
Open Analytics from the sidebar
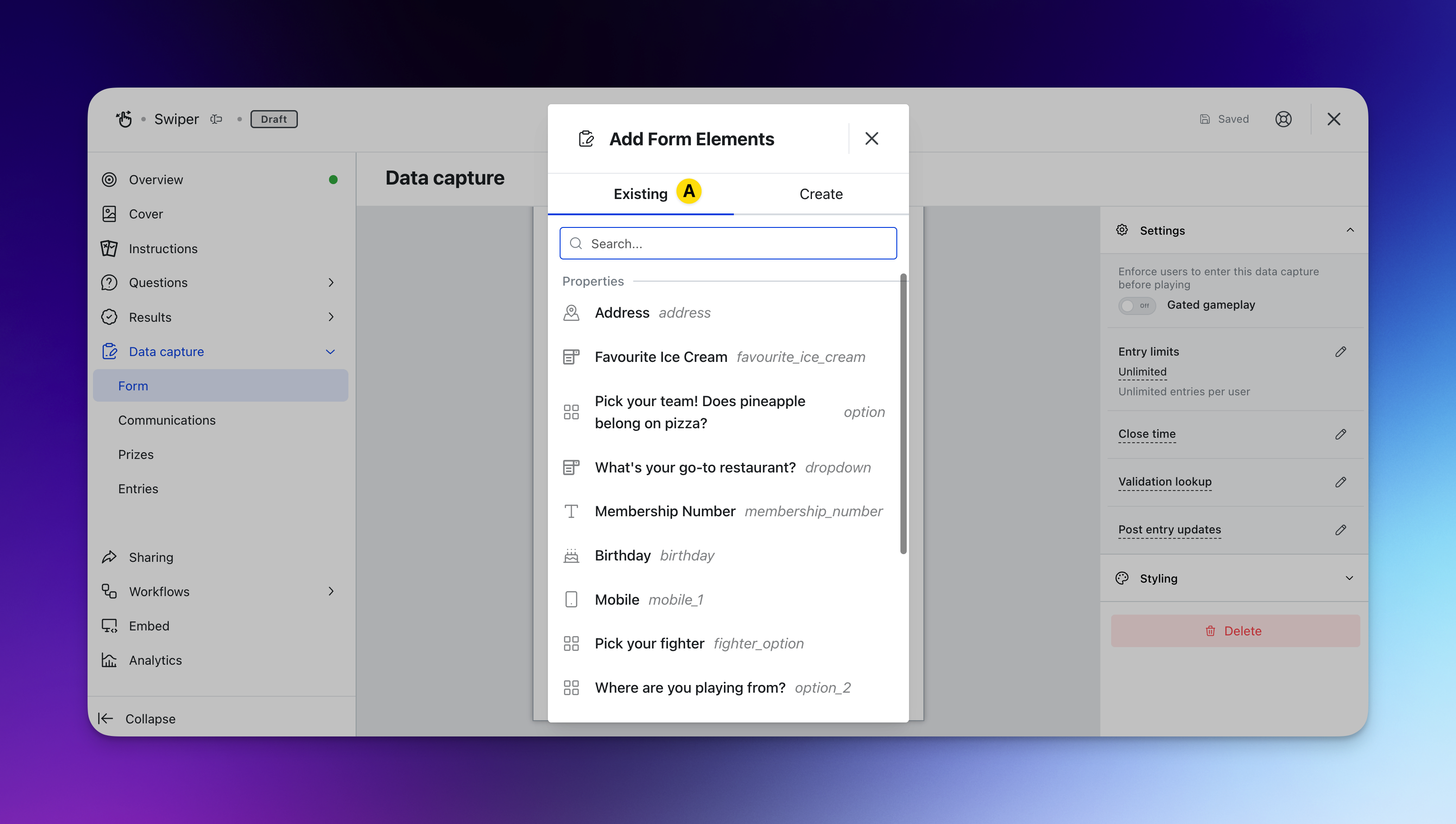click(x=155, y=660)
